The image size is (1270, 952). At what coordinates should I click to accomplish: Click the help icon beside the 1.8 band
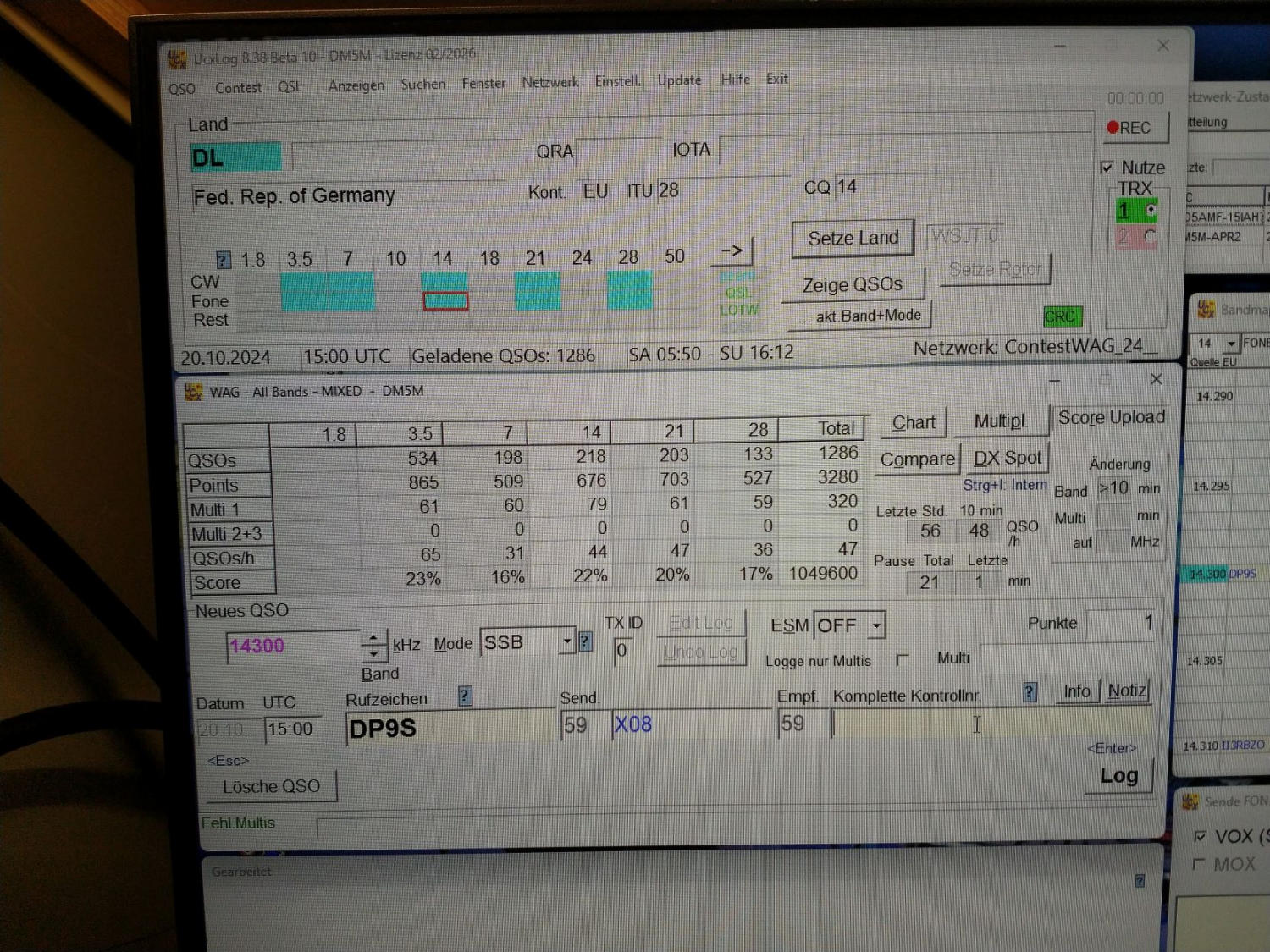[x=223, y=260]
